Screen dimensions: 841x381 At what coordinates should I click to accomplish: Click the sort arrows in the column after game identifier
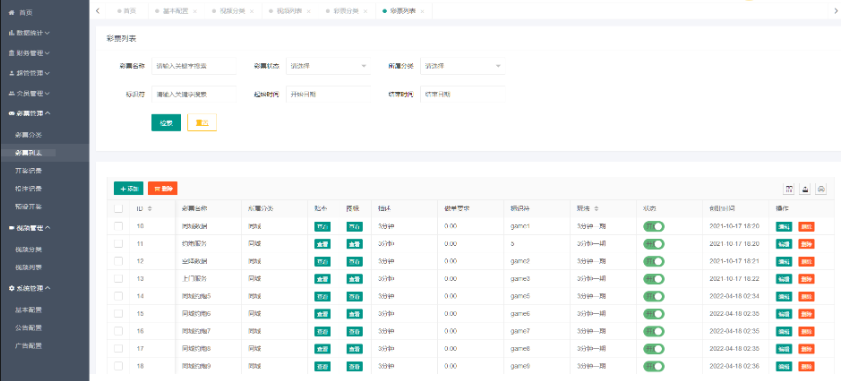click(596, 208)
